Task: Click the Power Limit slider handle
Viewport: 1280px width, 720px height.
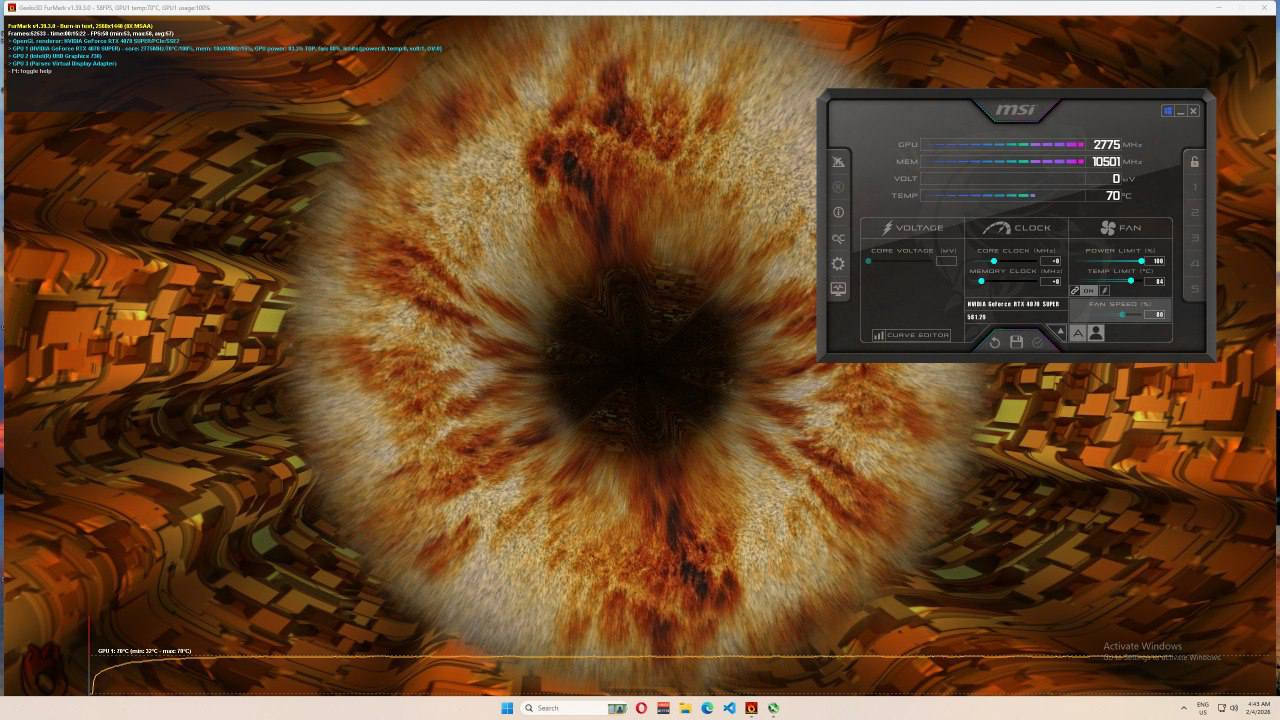Action: click(x=1141, y=261)
